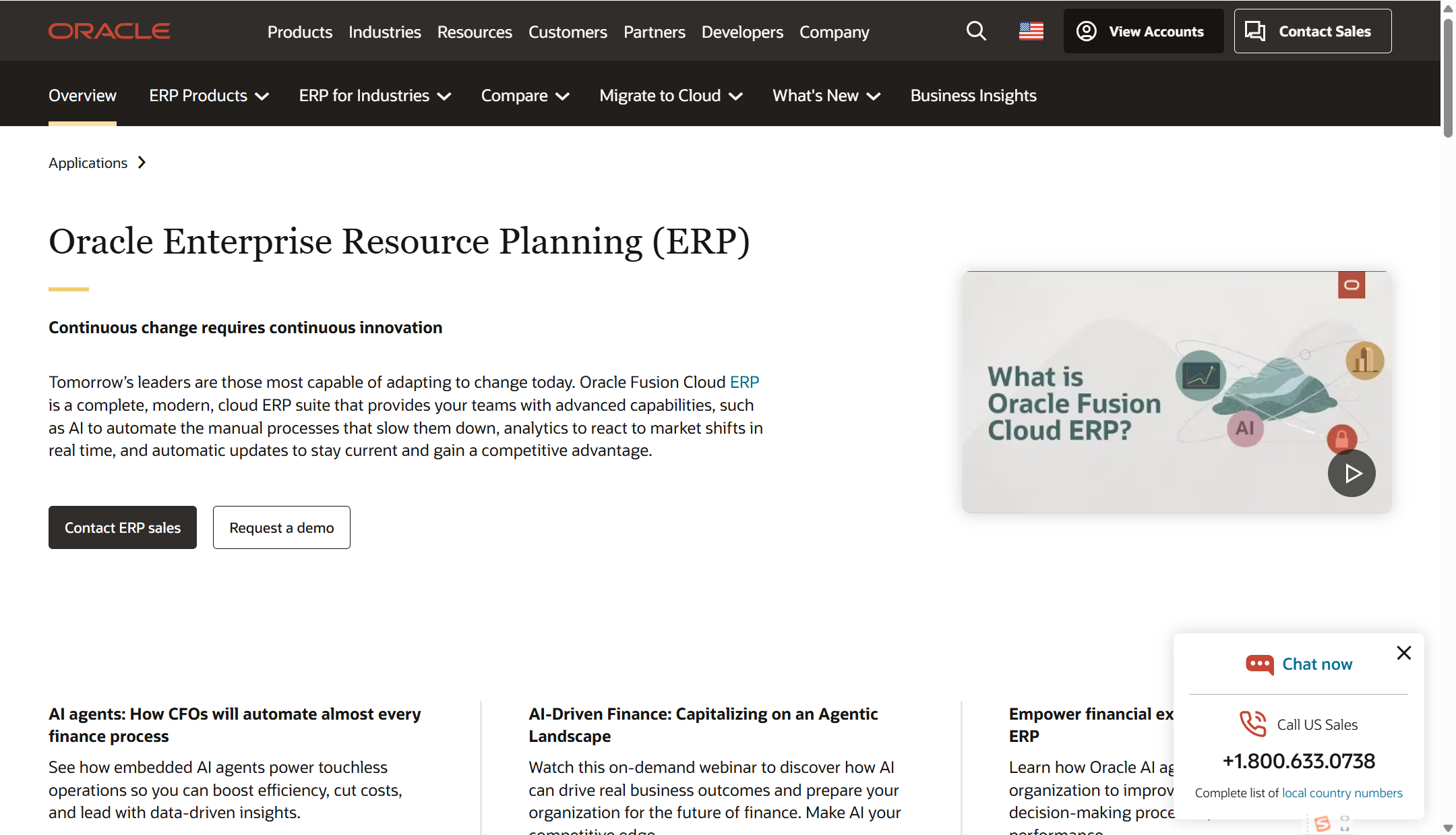Close the chat popup

tap(1403, 653)
